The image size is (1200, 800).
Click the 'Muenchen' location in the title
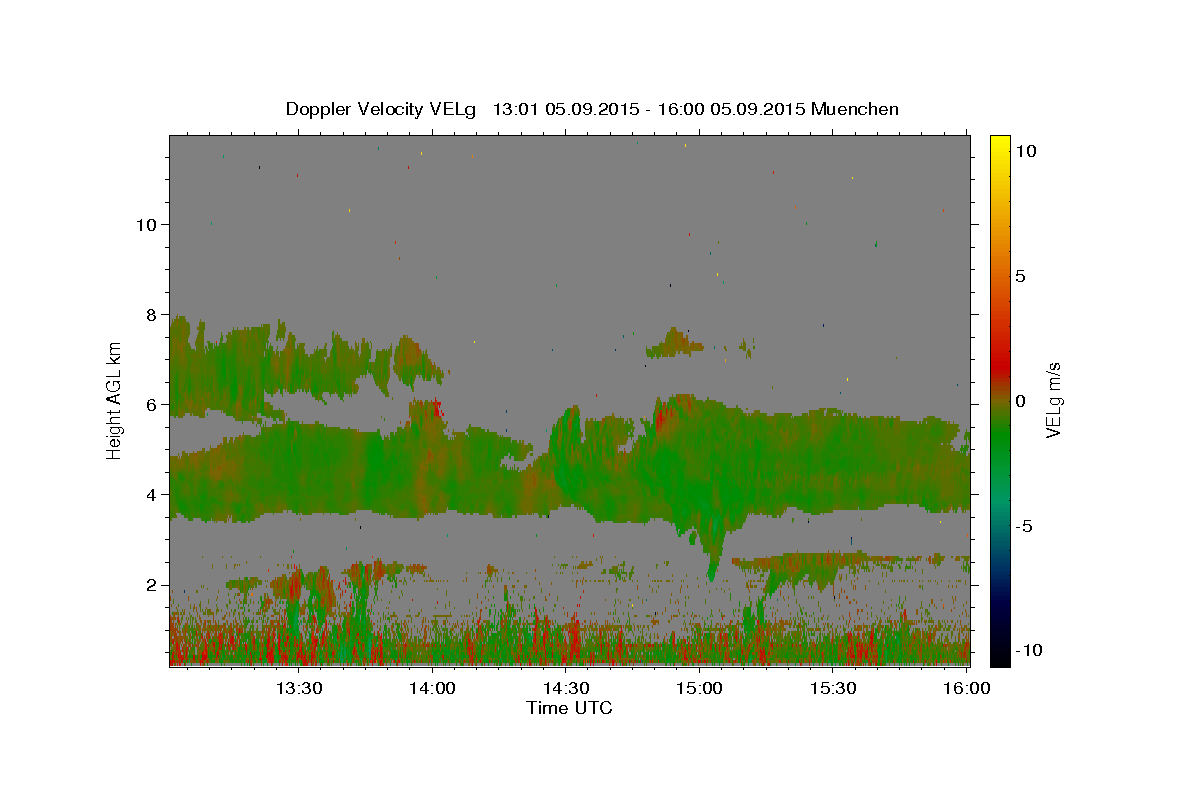[x=855, y=109]
